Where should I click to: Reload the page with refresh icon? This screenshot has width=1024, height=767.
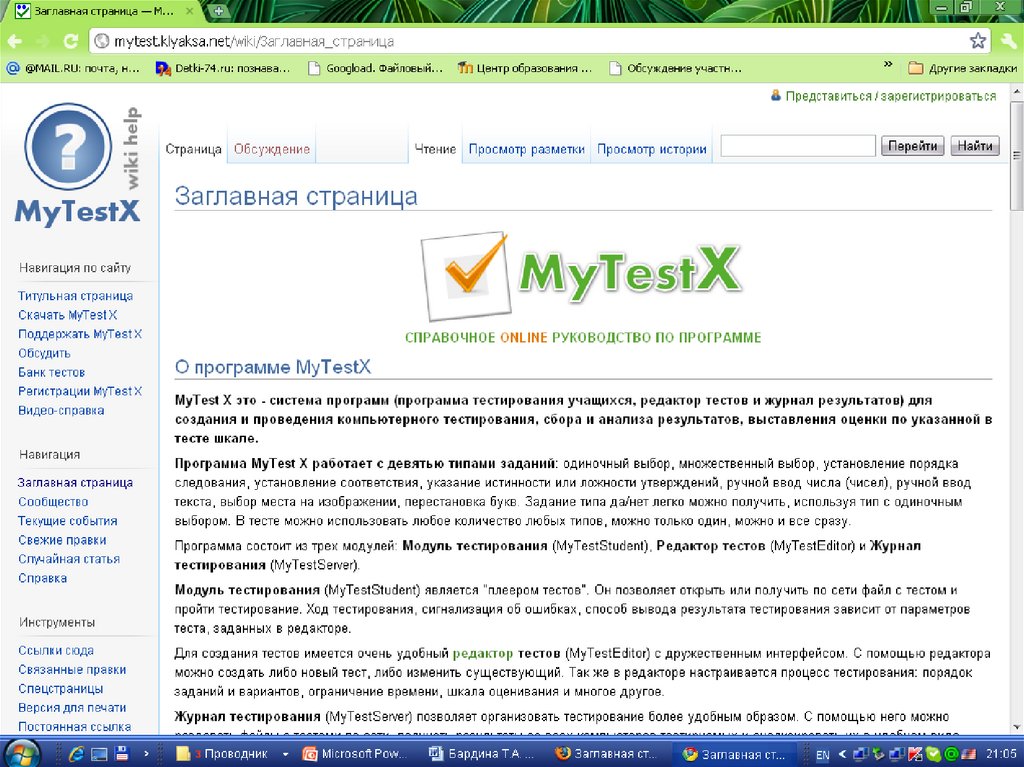(70, 41)
